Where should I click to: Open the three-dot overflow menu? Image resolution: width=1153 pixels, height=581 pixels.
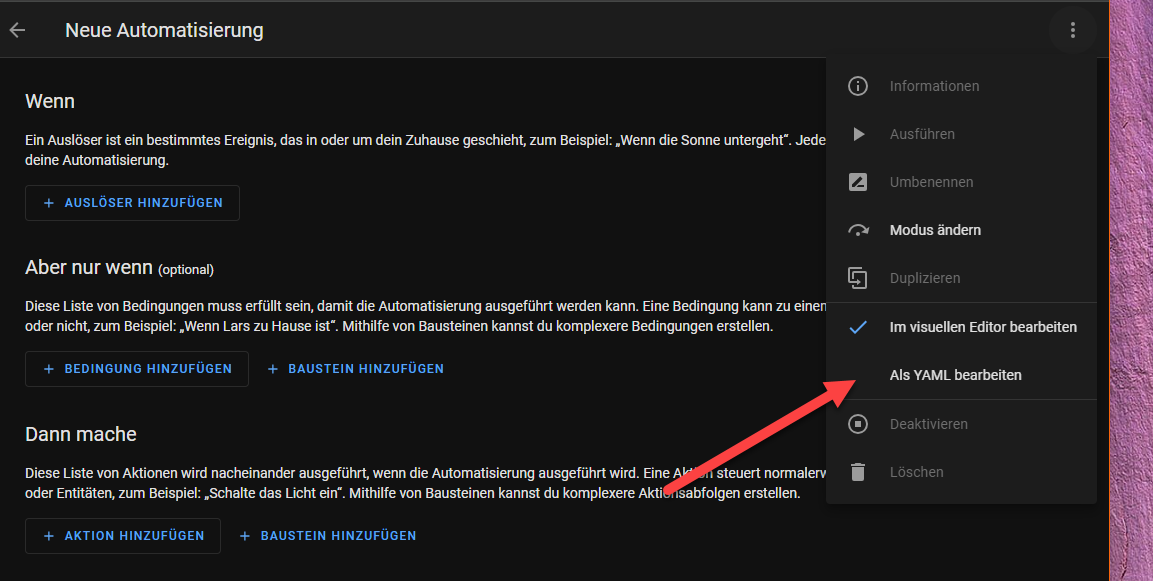[1072, 30]
